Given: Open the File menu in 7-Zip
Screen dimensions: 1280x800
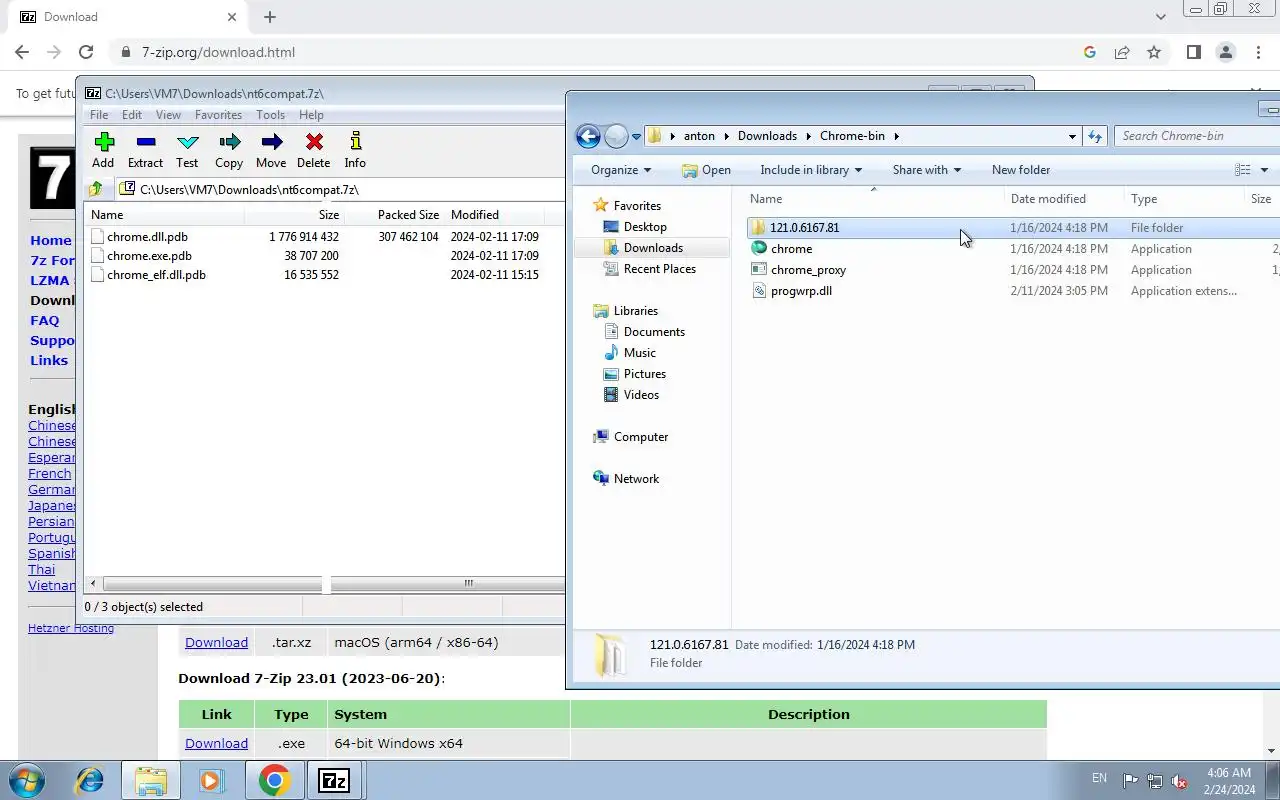Looking at the screenshot, I should (99, 115).
